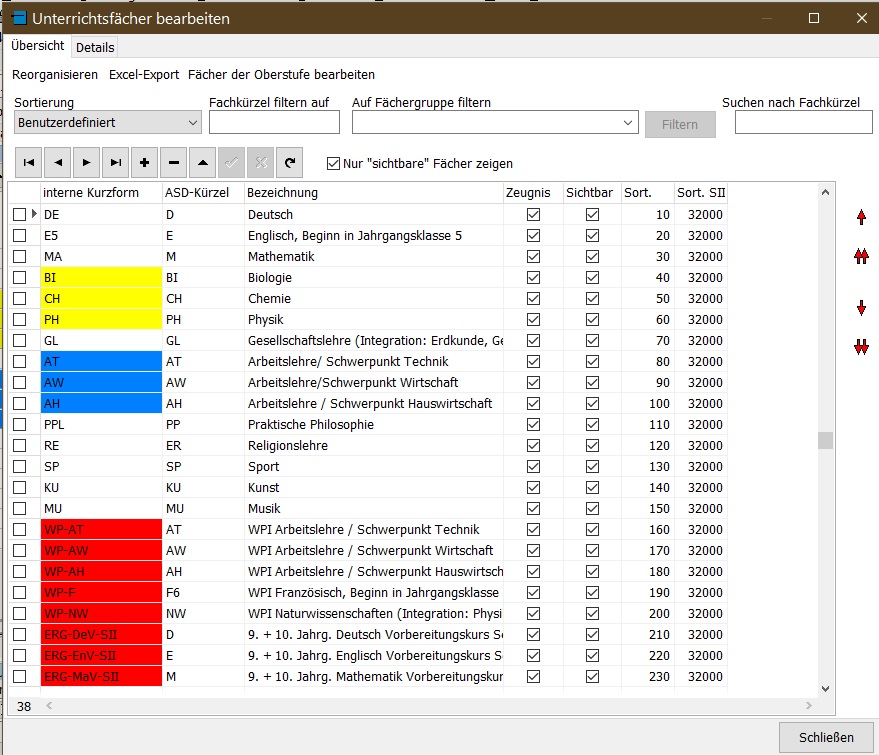Image resolution: width=879 pixels, height=755 pixels.
Task: Click the Excel-Export menu item
Action: [x=144, y=75]
